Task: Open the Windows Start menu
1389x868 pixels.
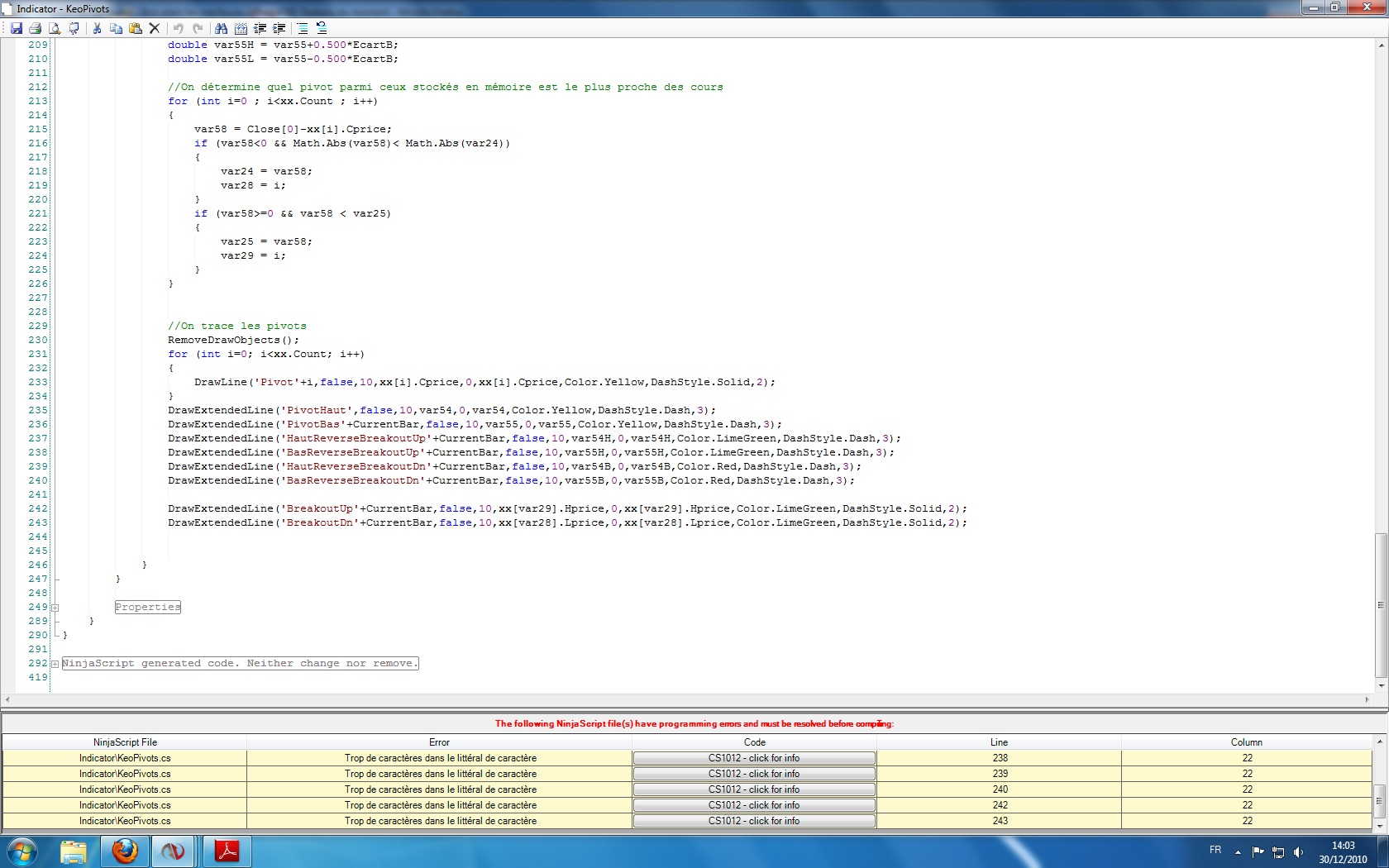Action: (22, 851)
